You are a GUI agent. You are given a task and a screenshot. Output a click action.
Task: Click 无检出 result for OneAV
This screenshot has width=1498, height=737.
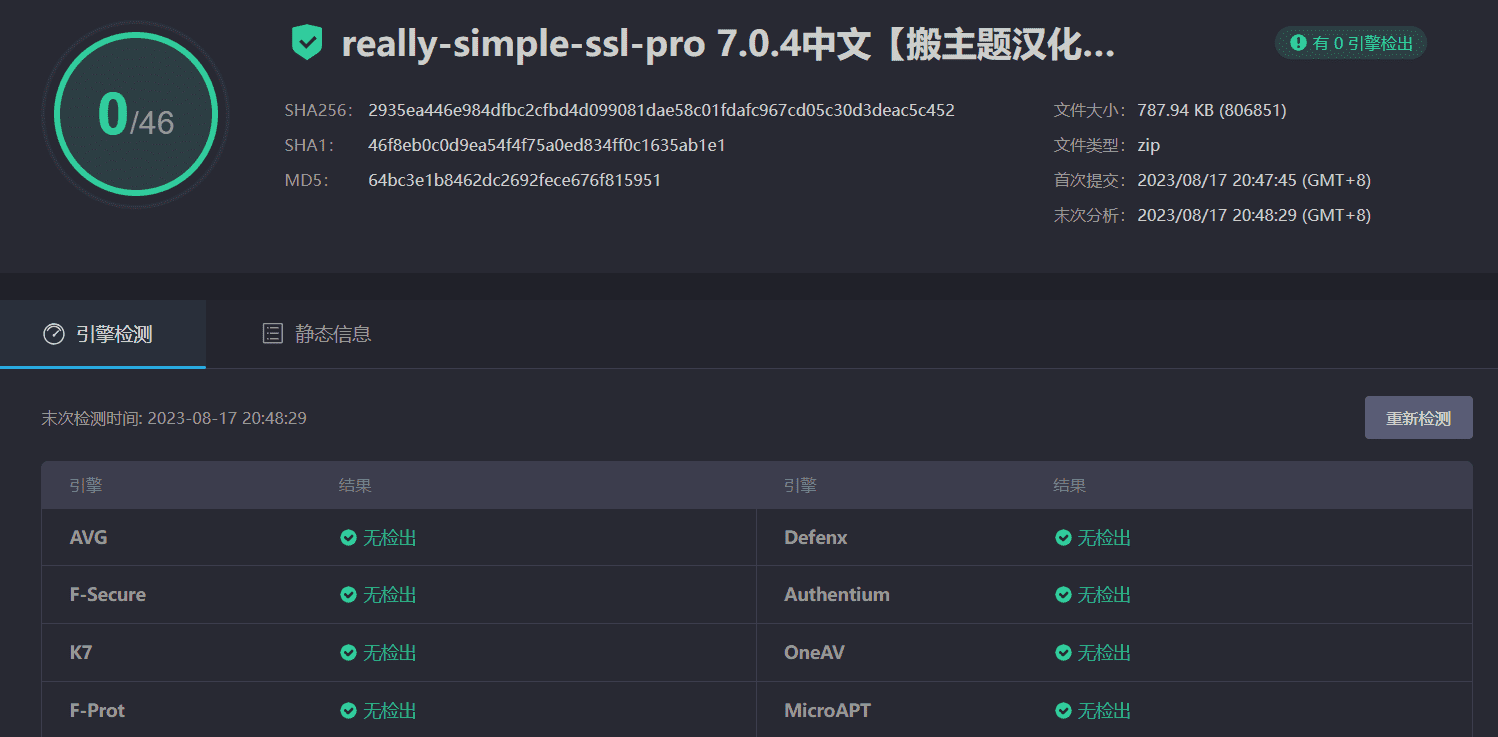coord(1104,653)
